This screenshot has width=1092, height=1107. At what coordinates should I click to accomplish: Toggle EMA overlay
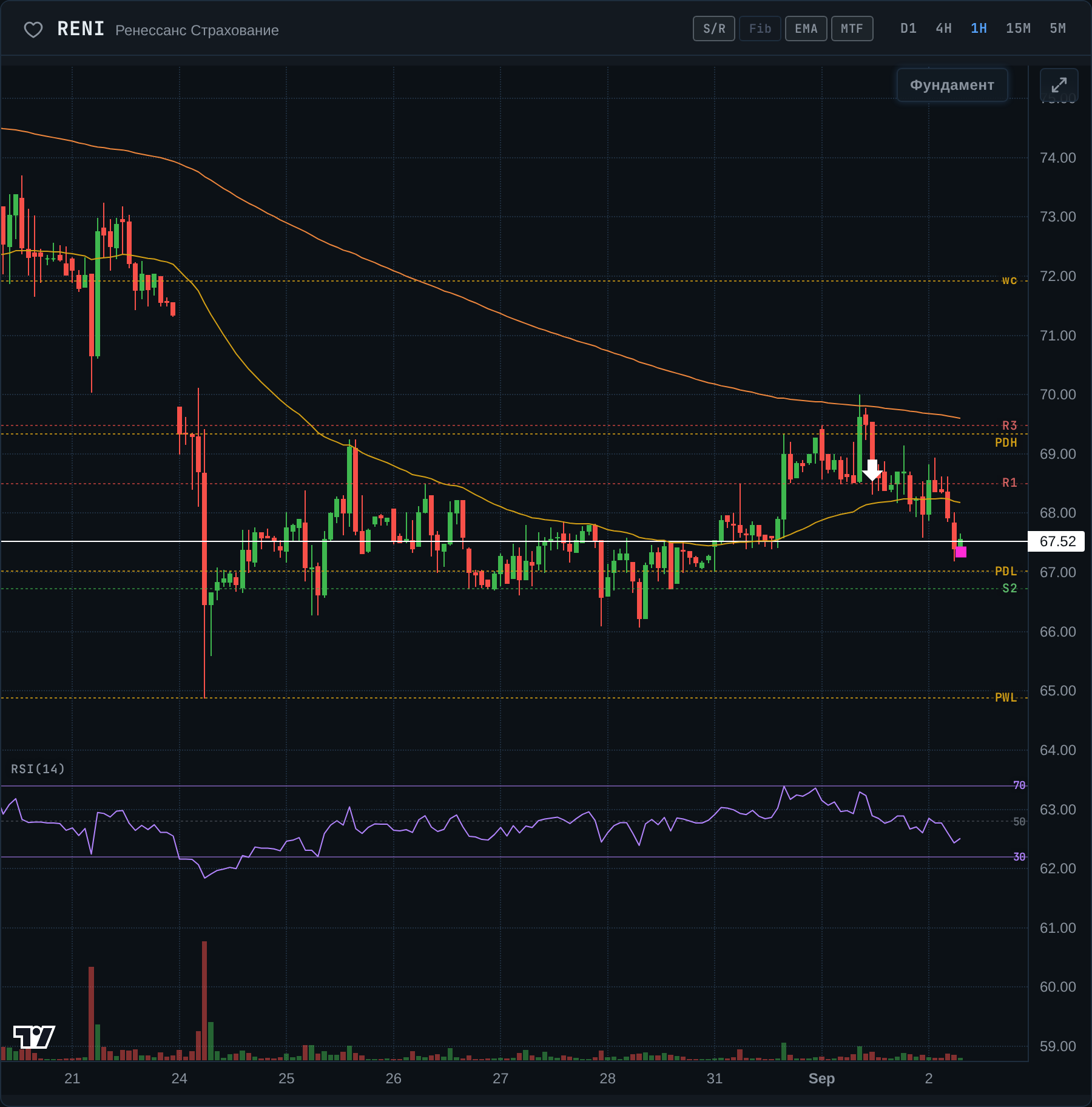(806, 29)
